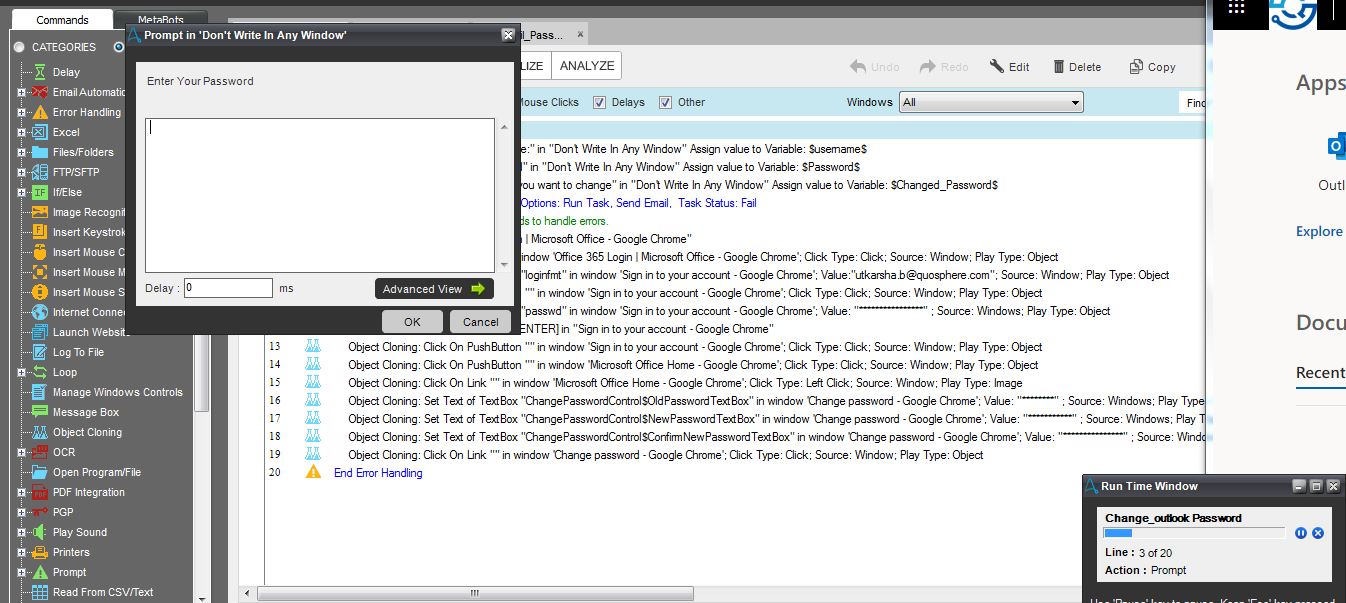Expand the Excel command category
Viewport: 1346px width, 603px height.
click(21, 132)
